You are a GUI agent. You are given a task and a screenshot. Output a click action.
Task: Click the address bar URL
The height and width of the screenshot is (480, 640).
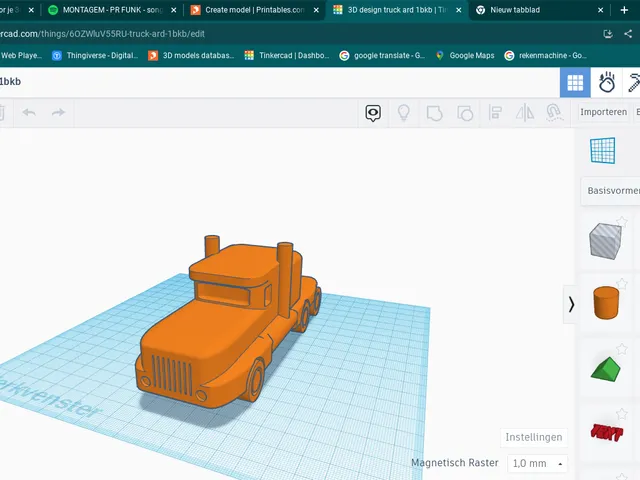[102, 34]
